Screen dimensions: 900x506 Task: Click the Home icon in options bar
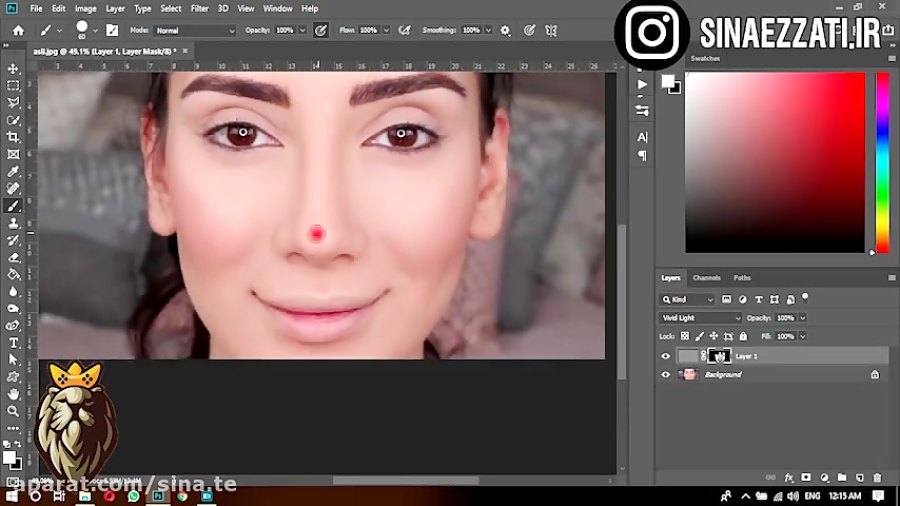point(18,31)
